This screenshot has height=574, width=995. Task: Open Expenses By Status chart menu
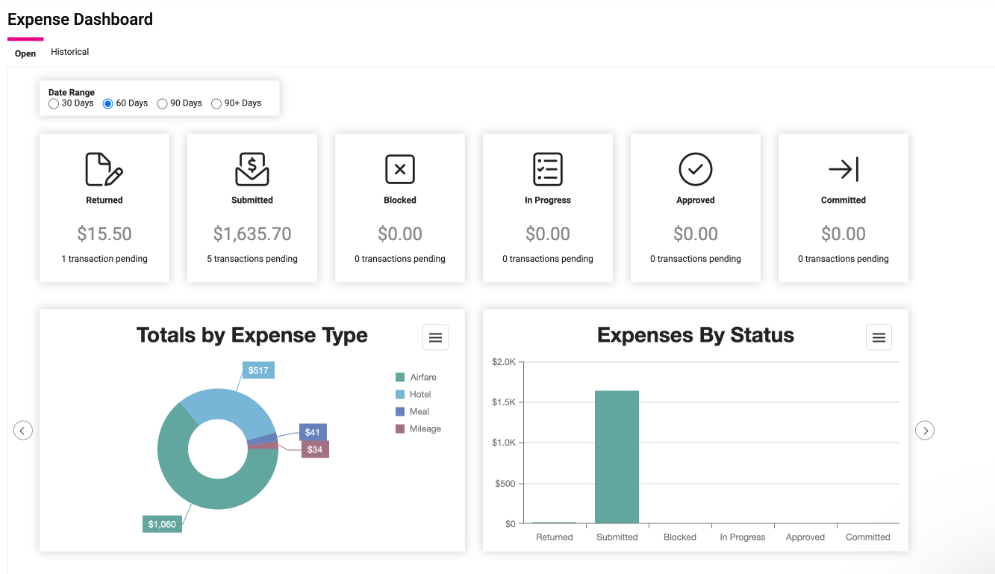click(x=879, y=338)
